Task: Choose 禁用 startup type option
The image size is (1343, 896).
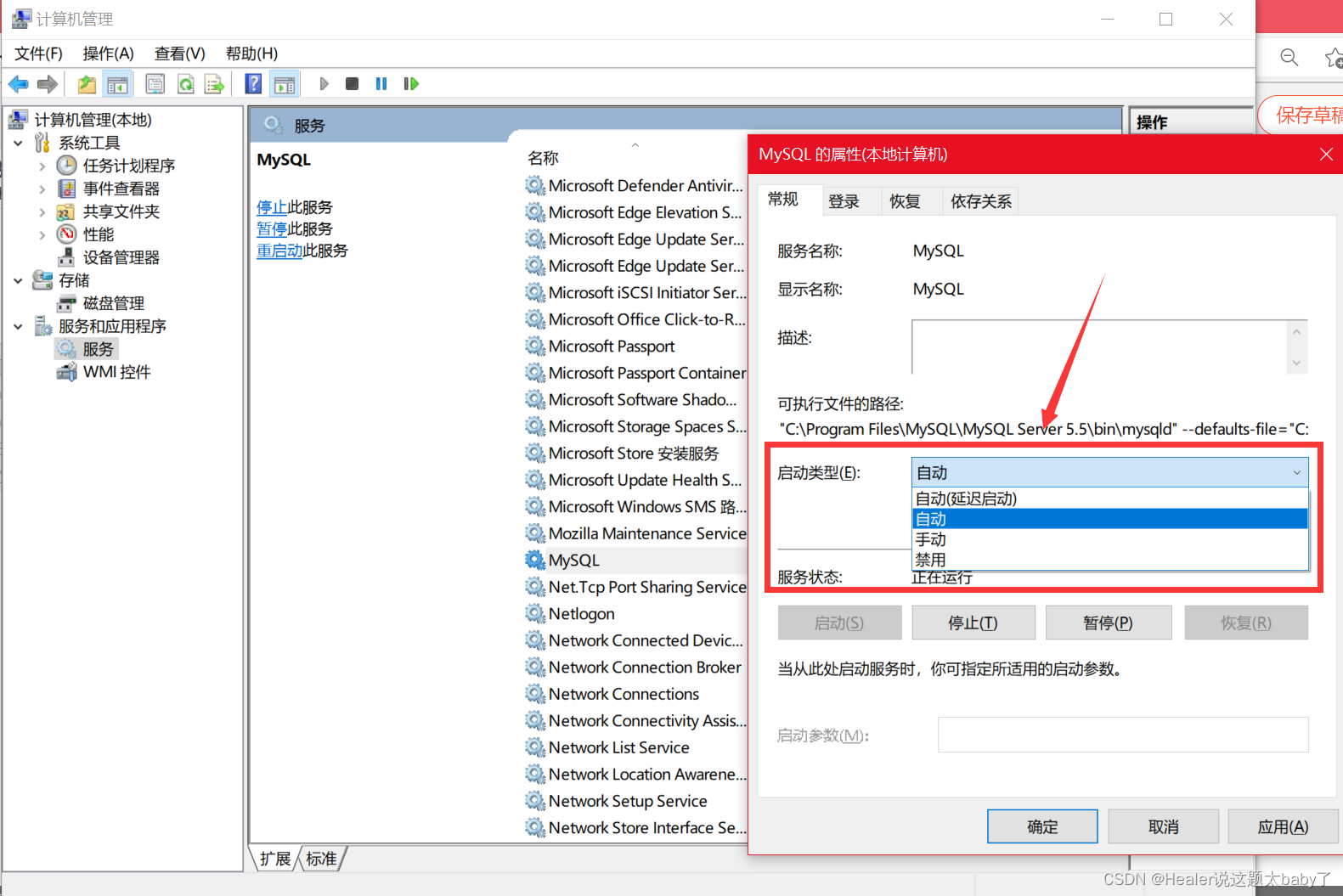Action: [x=1109, y=560]
